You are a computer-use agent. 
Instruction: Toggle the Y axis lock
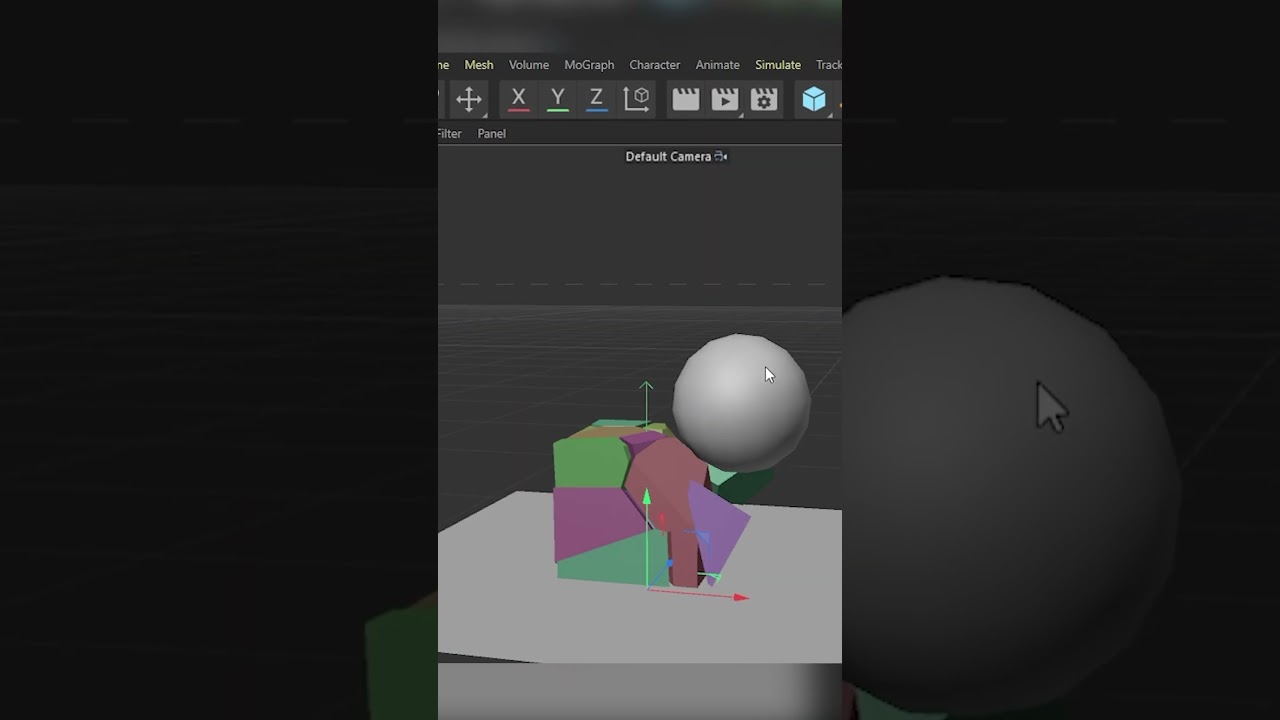(557, 99)
